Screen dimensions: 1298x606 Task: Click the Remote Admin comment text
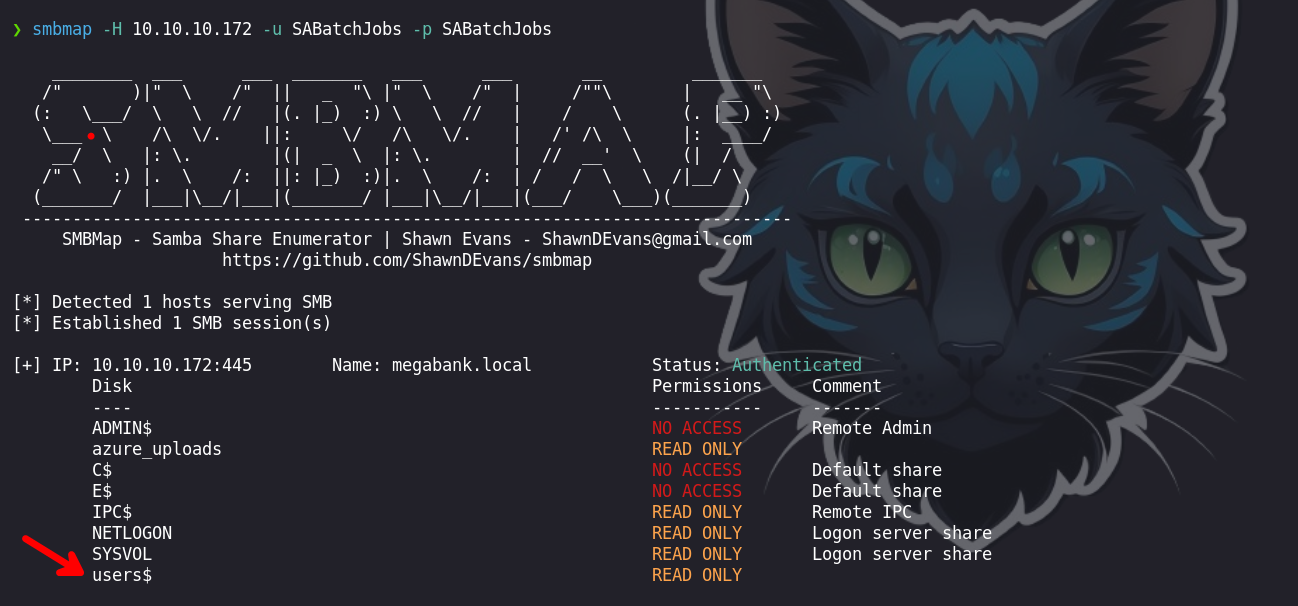click(x=871, y=428)
